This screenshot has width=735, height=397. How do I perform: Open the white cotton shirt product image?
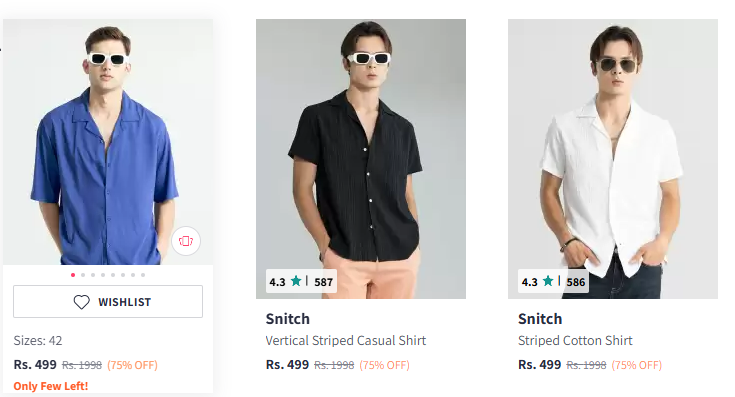tap(613, 158)
